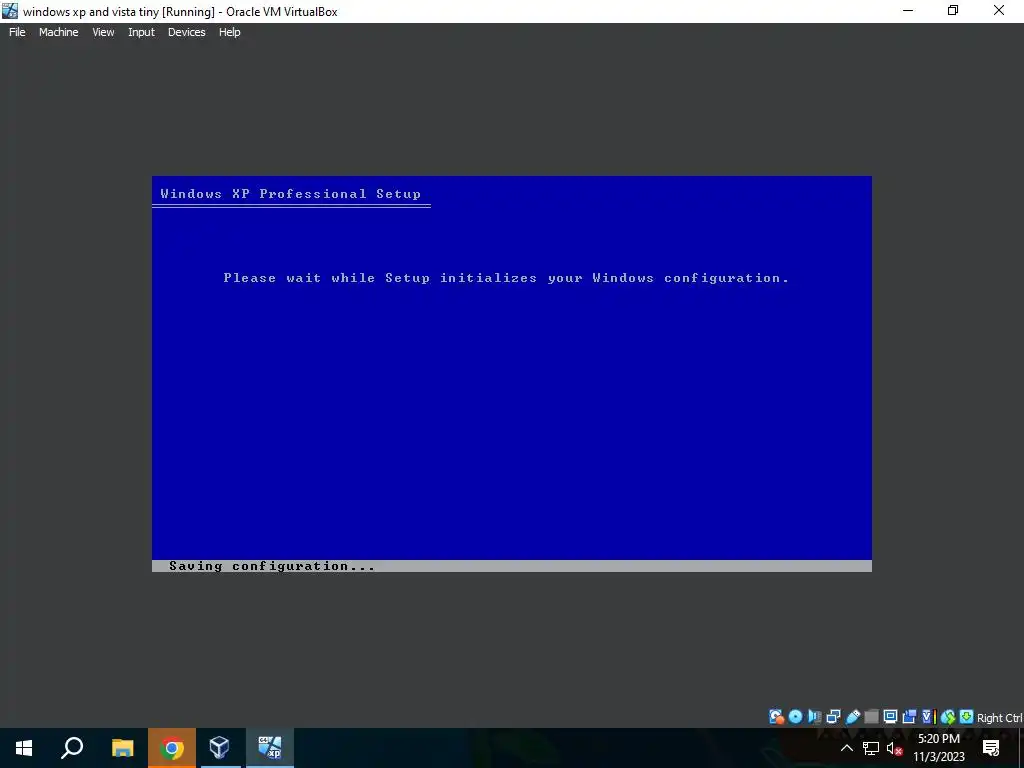Click the mouse integration status icon
This screenshot has height=768, width=1024.
pyautogui.click(x=948, y=717)
